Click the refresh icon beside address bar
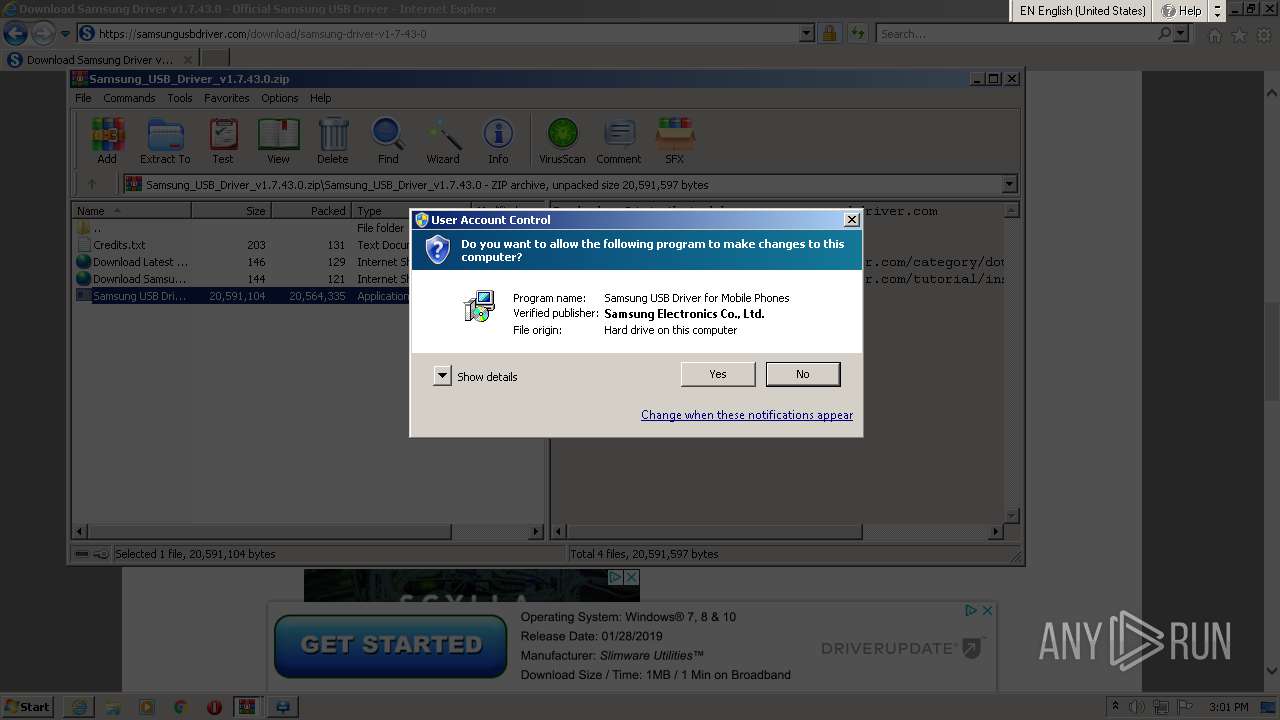The image size is (1280, 720). [x=857, y=34]
